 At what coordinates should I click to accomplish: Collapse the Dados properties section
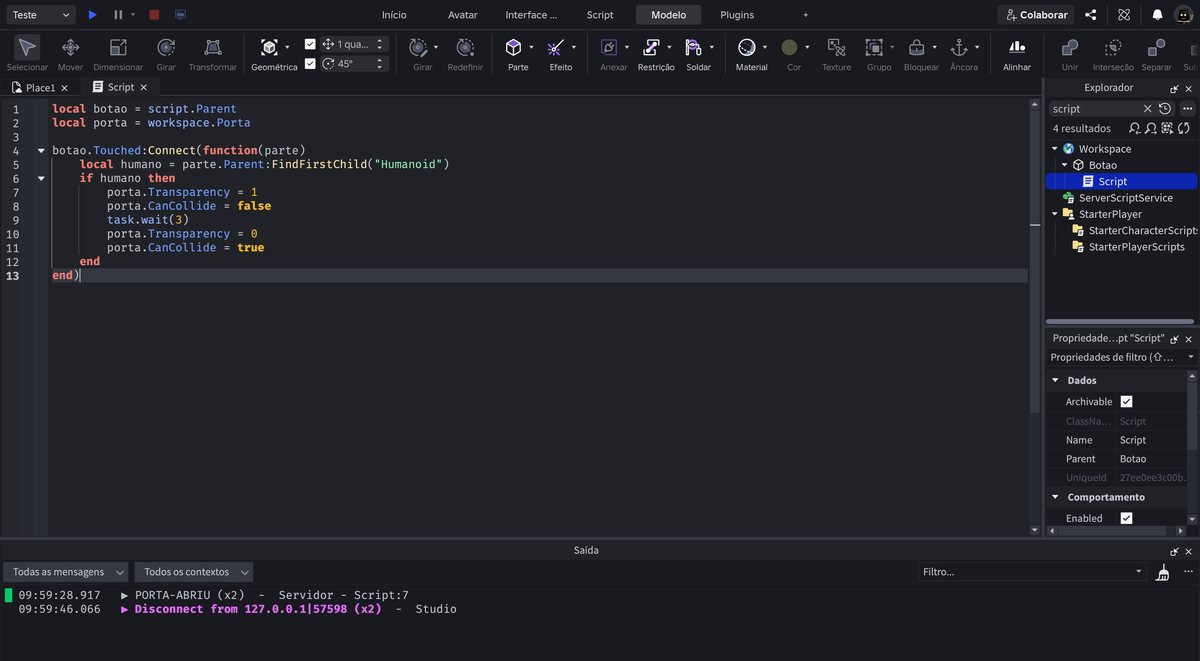tap(1055, 380)
